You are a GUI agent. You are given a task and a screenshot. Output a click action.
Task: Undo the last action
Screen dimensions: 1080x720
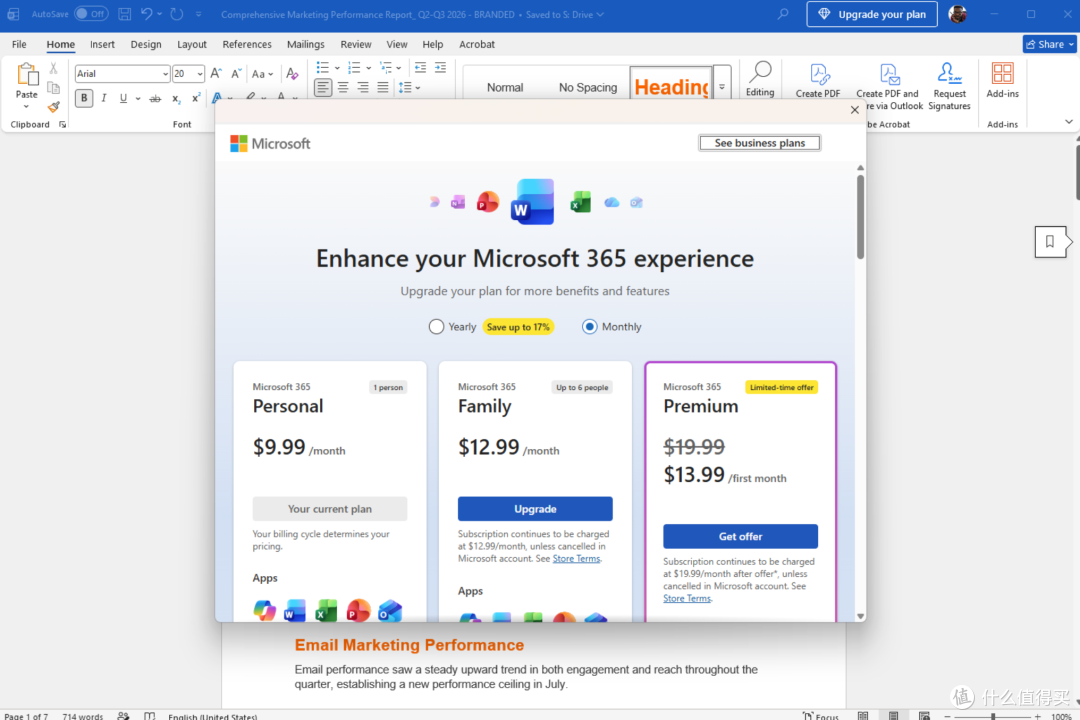pos(146,14)
